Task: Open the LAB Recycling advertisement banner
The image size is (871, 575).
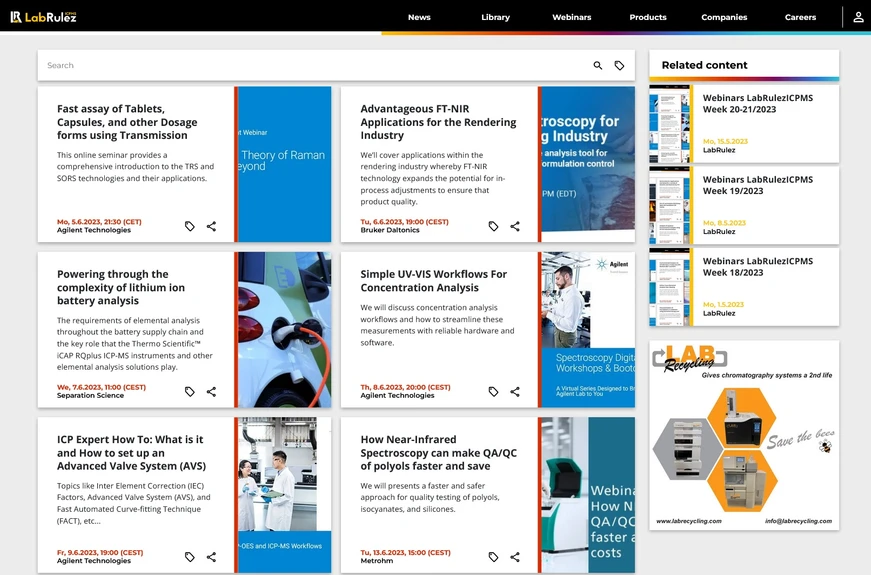Action: pyautogui.click(x=744, y=435)
